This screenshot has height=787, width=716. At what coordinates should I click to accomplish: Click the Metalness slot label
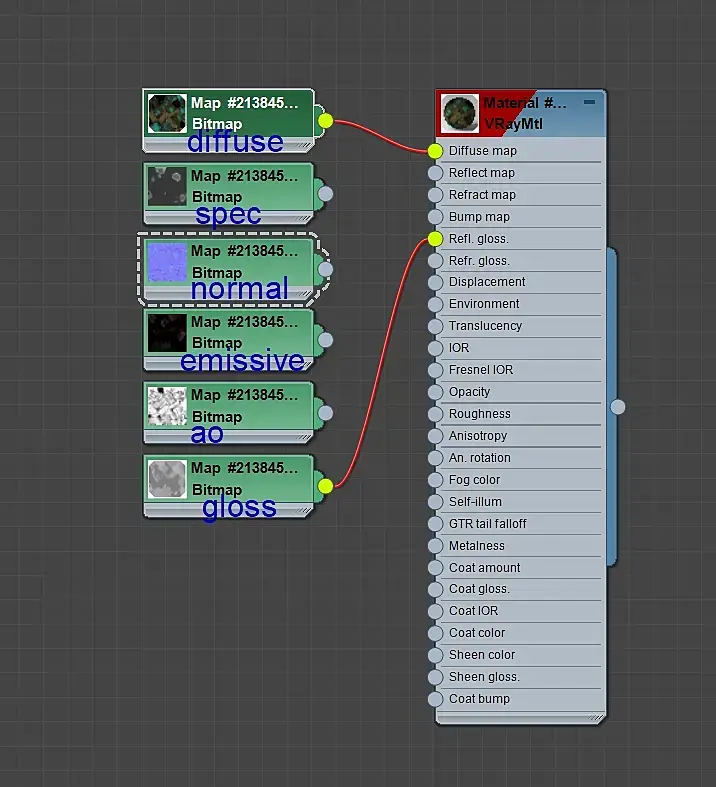[477, 546]
